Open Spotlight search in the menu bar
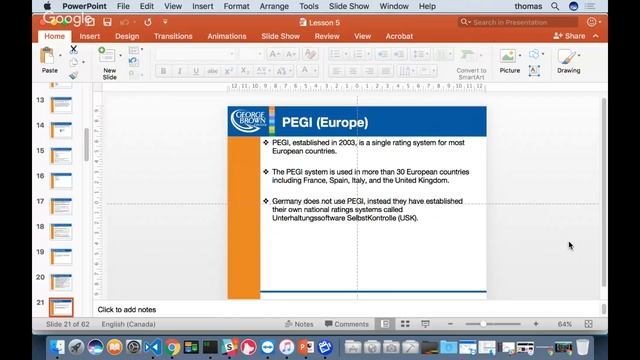 pos(555,6)
